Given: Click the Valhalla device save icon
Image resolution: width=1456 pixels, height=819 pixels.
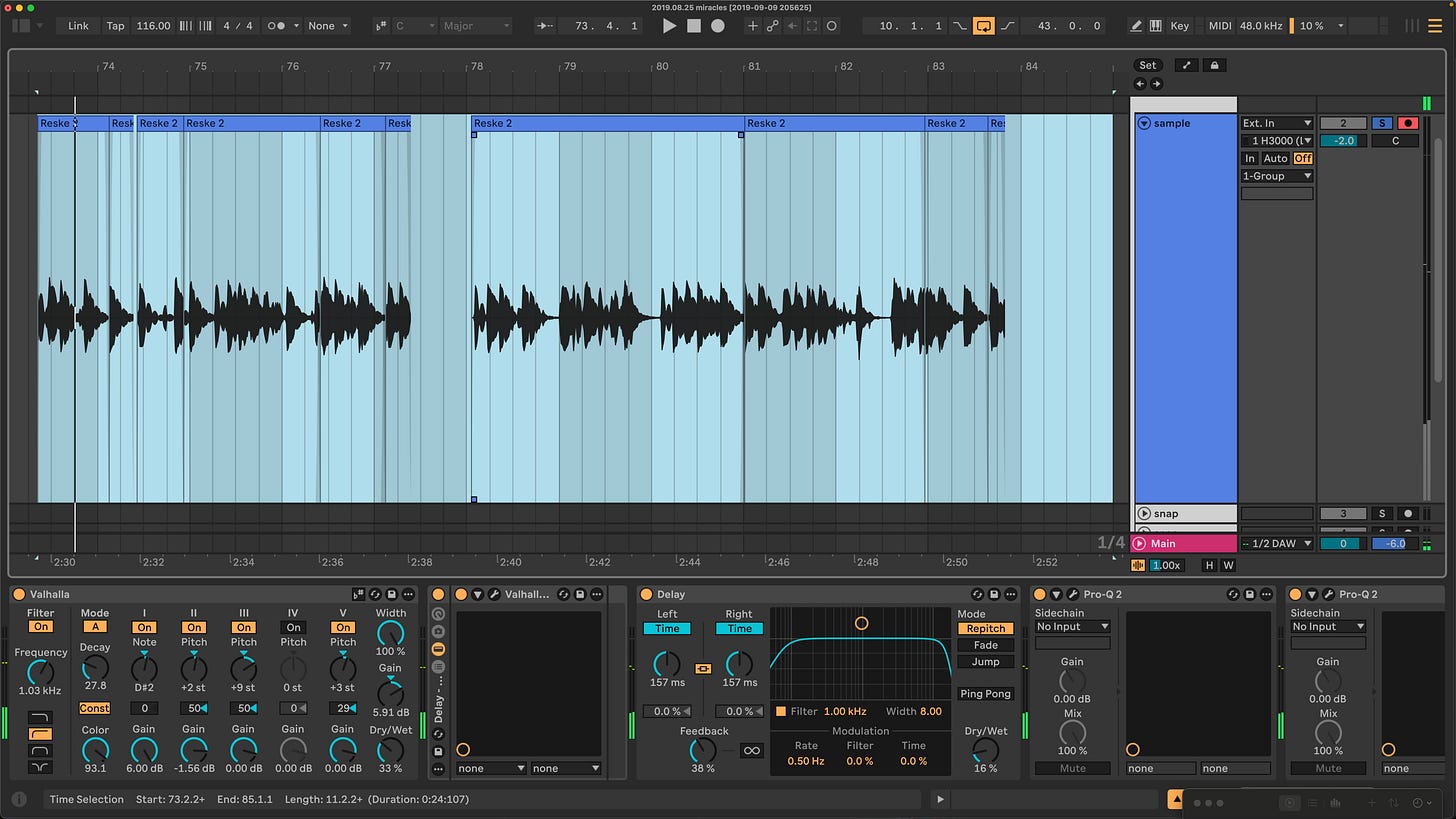Looking at the screenshot, I should 392,594.
